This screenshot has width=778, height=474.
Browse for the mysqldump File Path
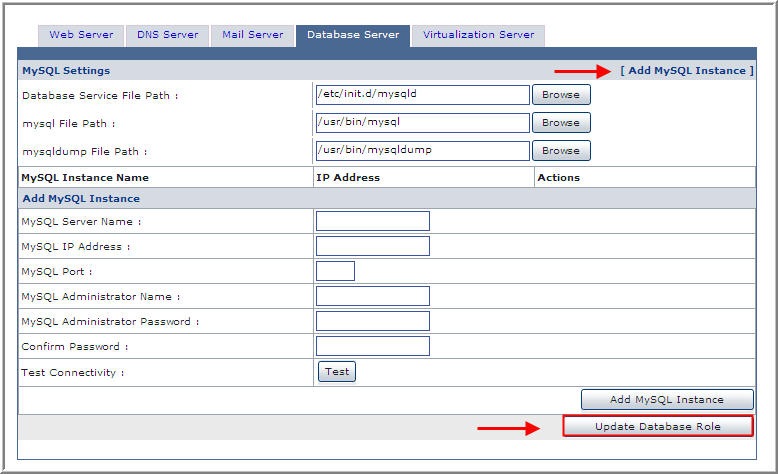coord(560,151)
